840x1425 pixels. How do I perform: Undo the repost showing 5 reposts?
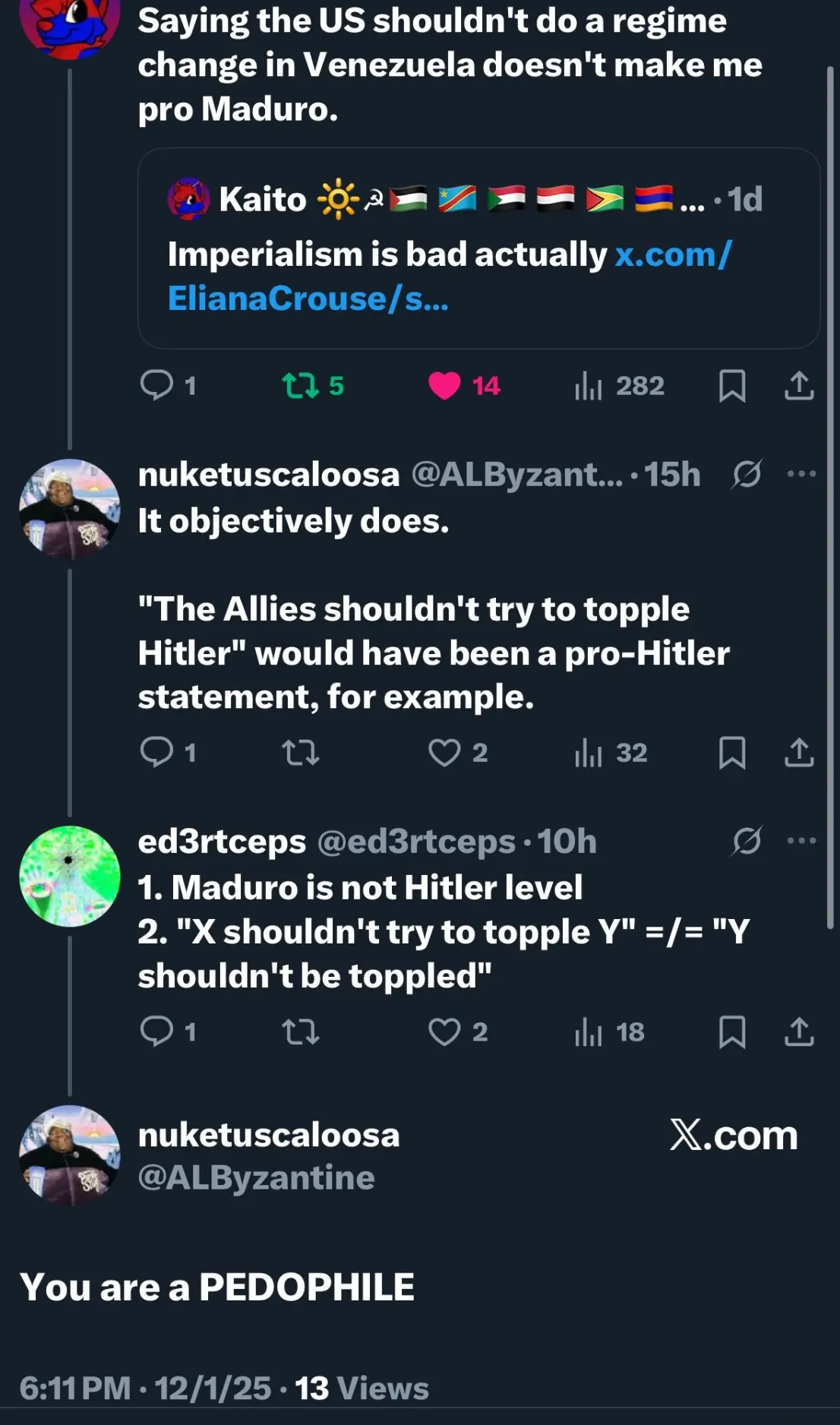coord(301,385)
